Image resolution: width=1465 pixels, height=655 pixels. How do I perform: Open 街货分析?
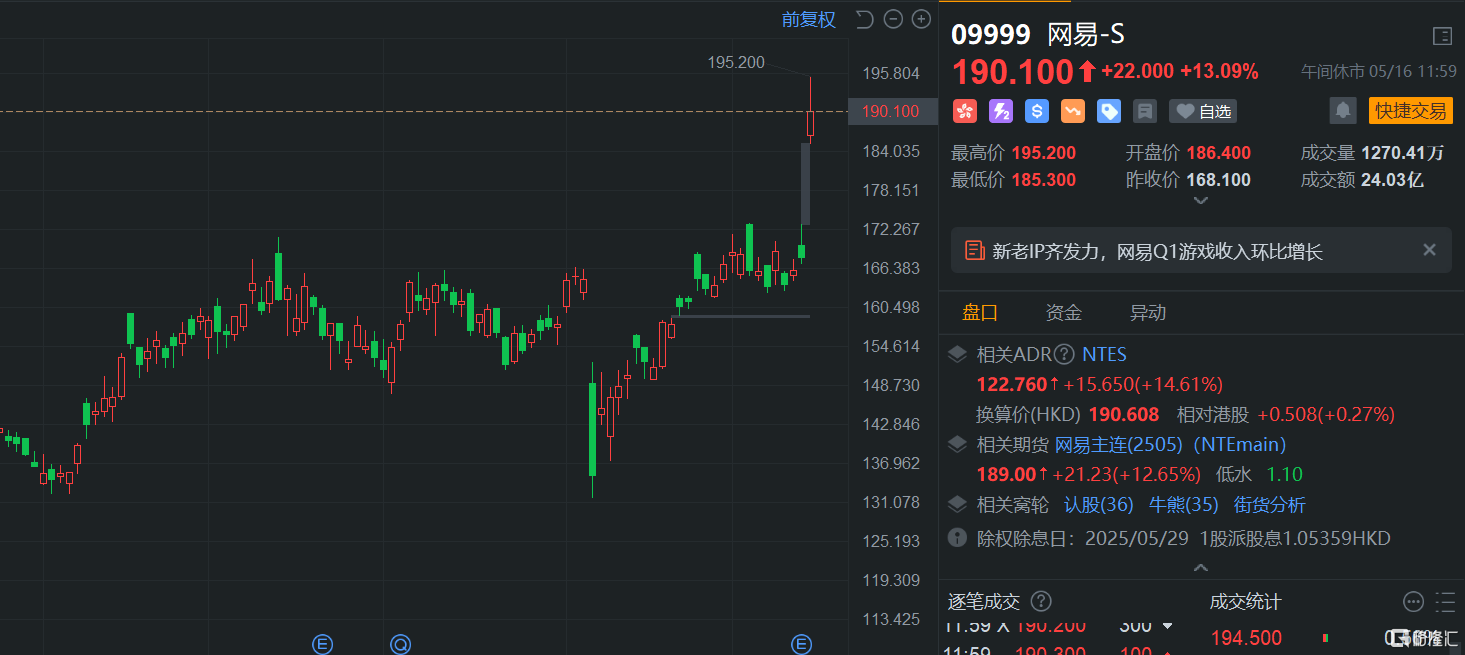(1269, 505)
